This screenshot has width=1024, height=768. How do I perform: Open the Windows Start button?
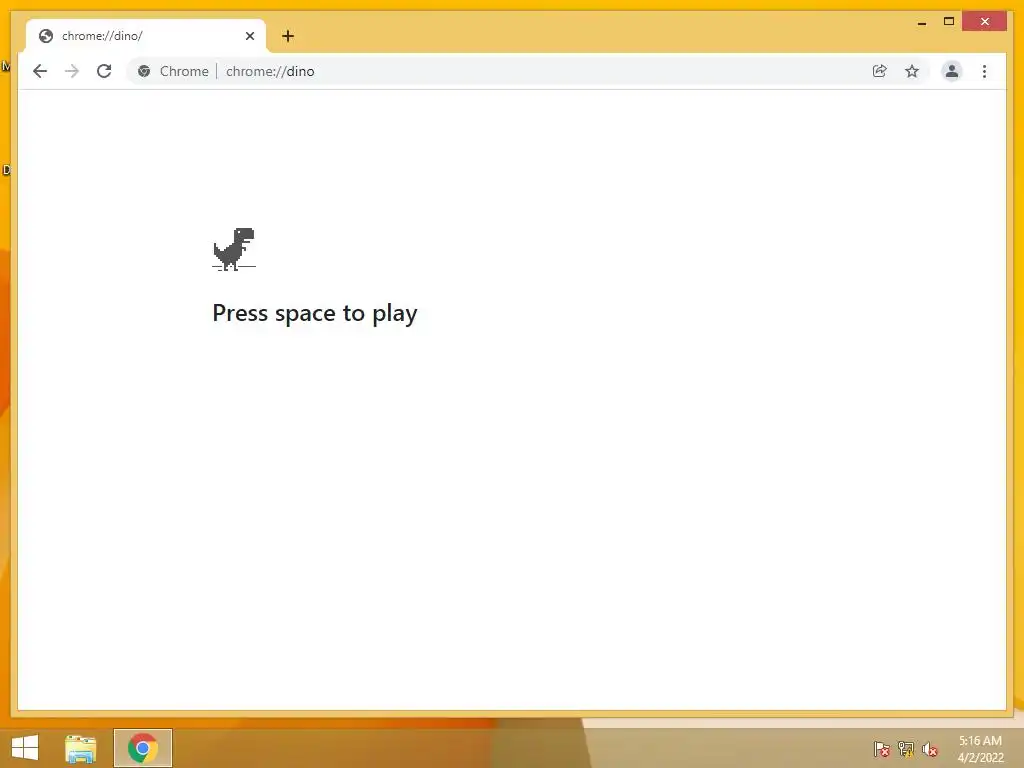[x=25, y=748]
